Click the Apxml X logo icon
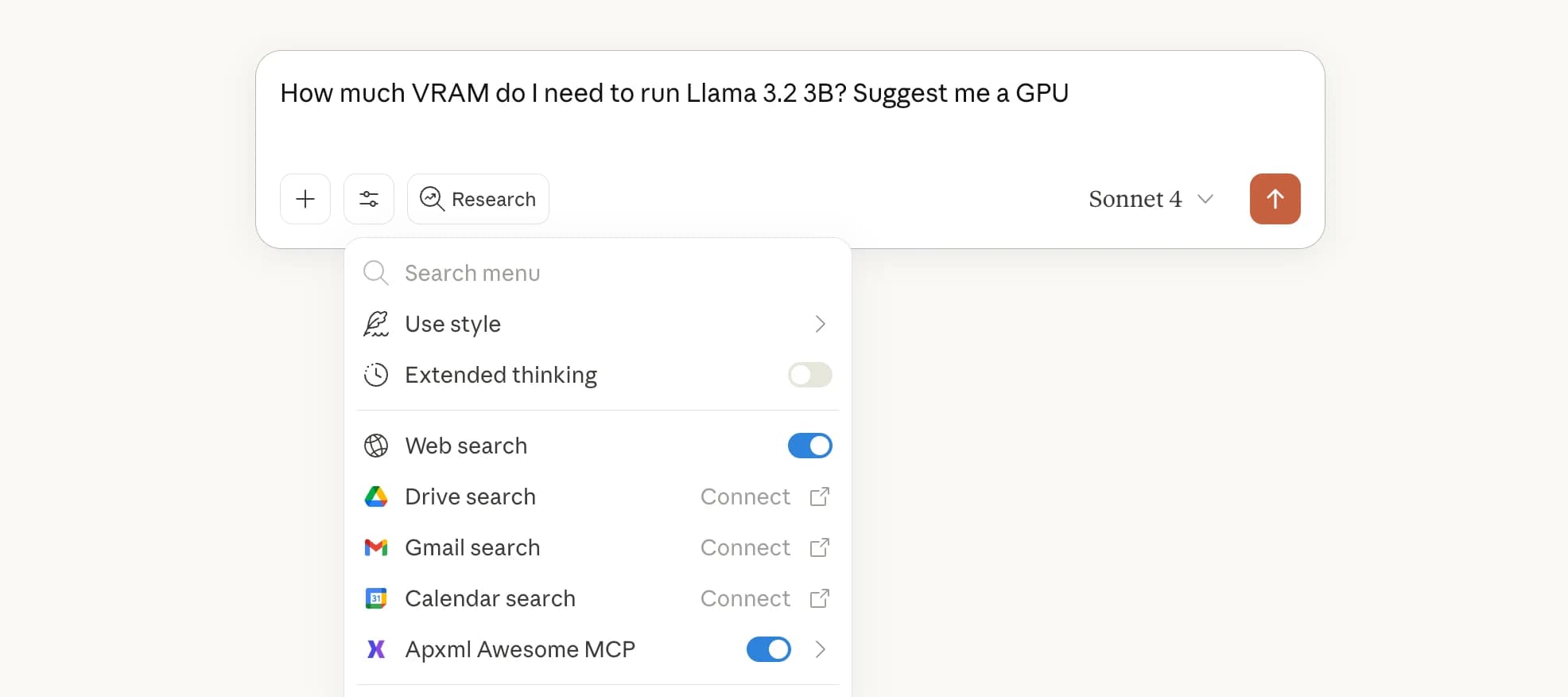1568x697 pixels. pyautogui.click(x=376, y=649)
